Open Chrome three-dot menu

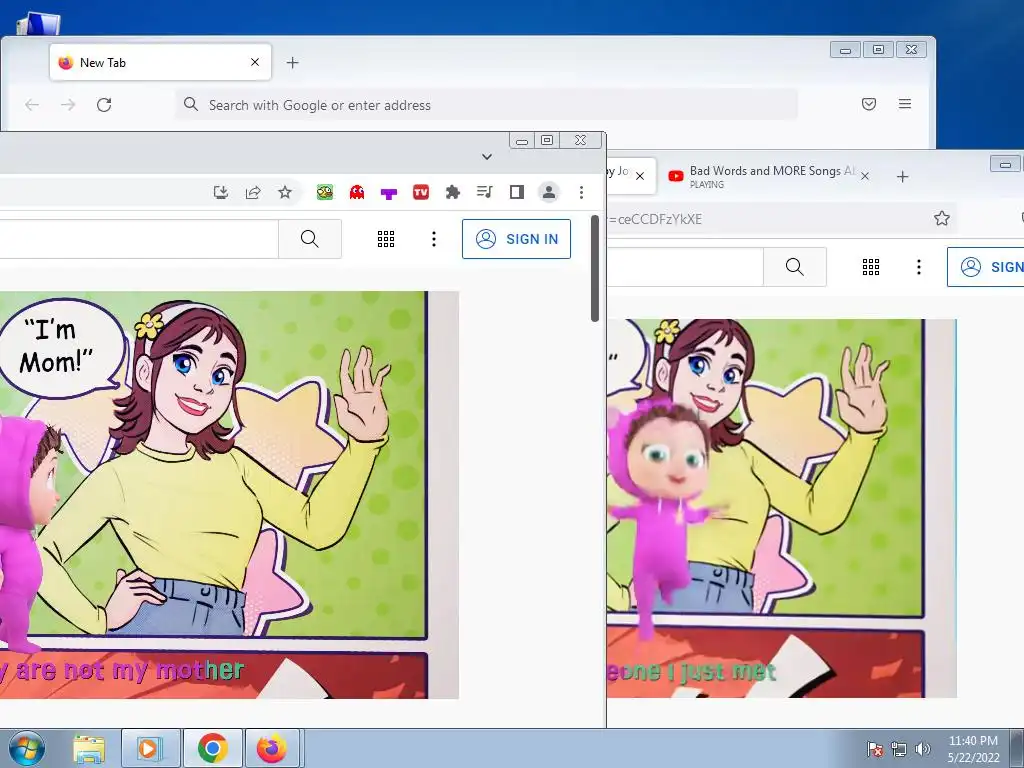[x=581, y=192]
